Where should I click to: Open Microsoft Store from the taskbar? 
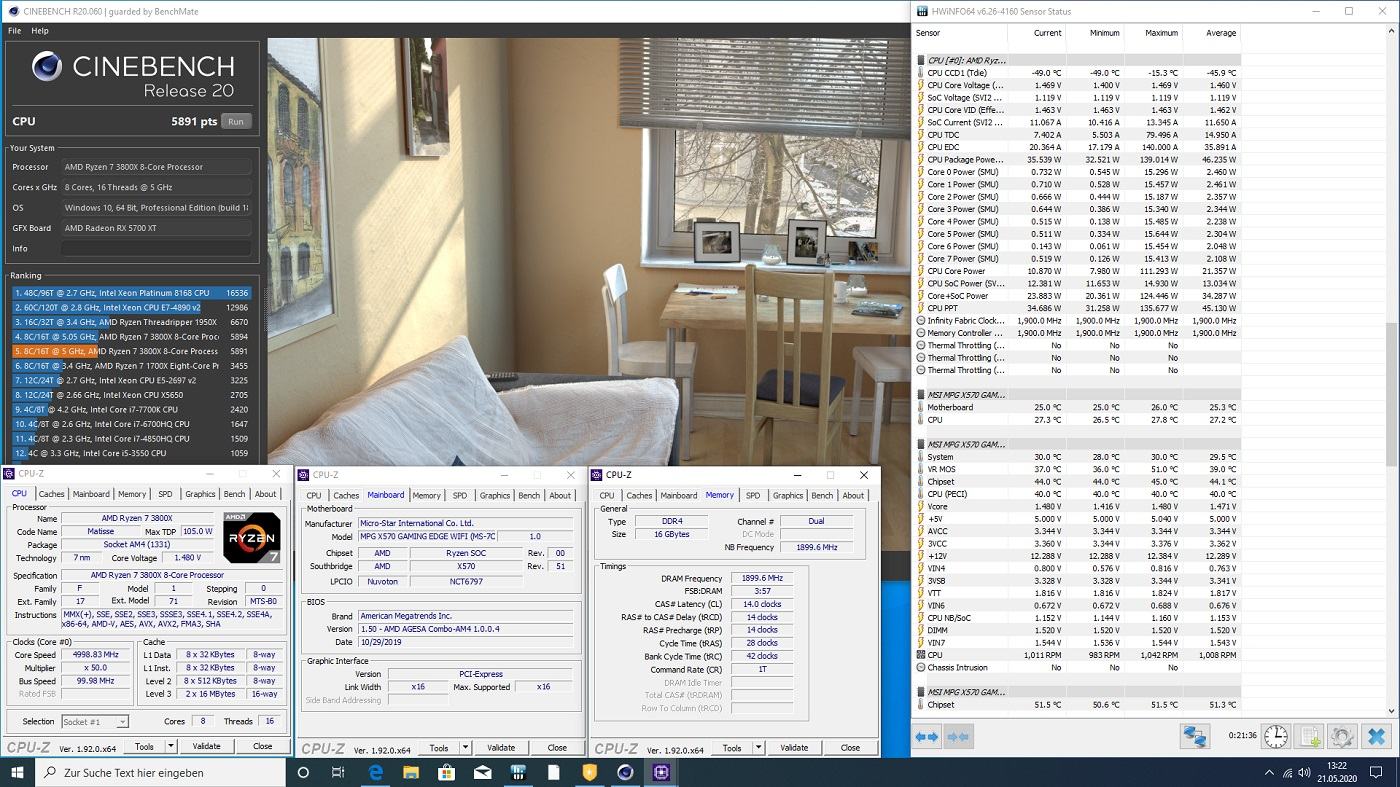coord(447,772)
